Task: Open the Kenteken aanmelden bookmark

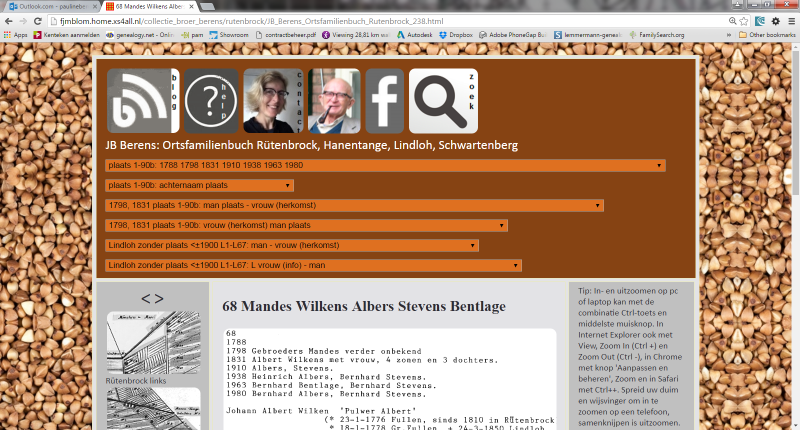Action: [67, 35]
